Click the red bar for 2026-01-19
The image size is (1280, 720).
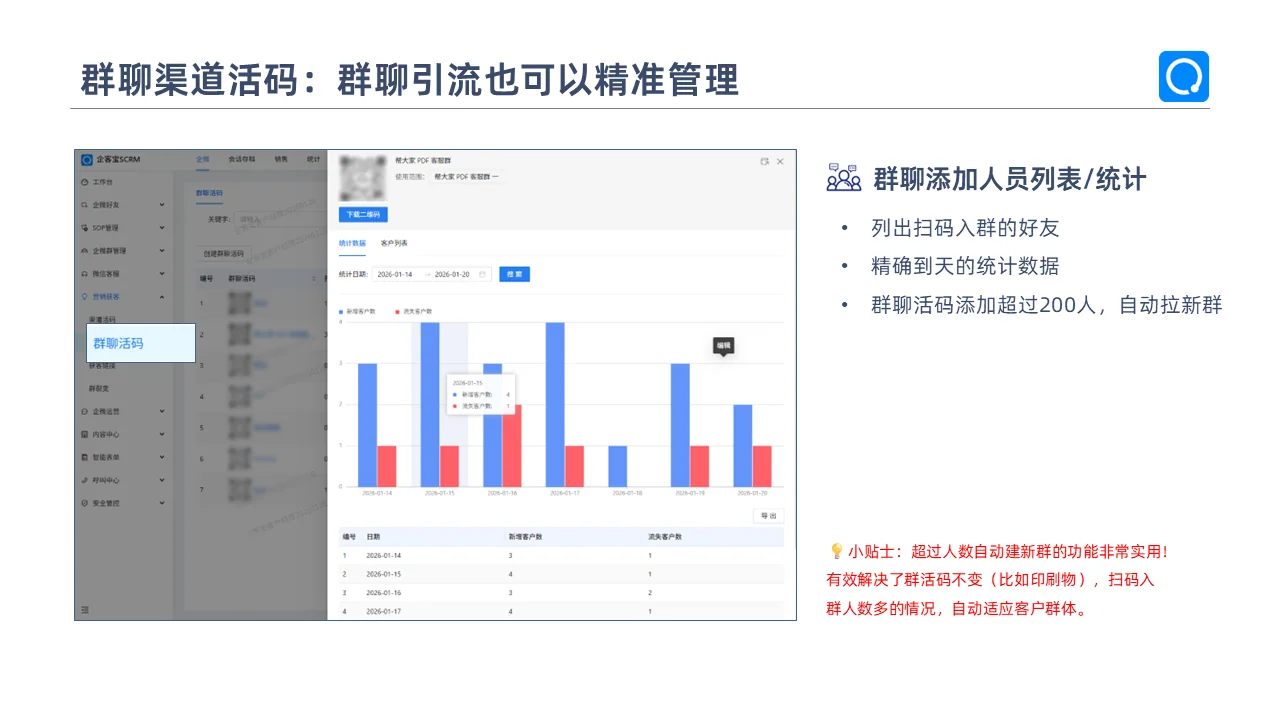pyautogui.click(x=699, y=466)
